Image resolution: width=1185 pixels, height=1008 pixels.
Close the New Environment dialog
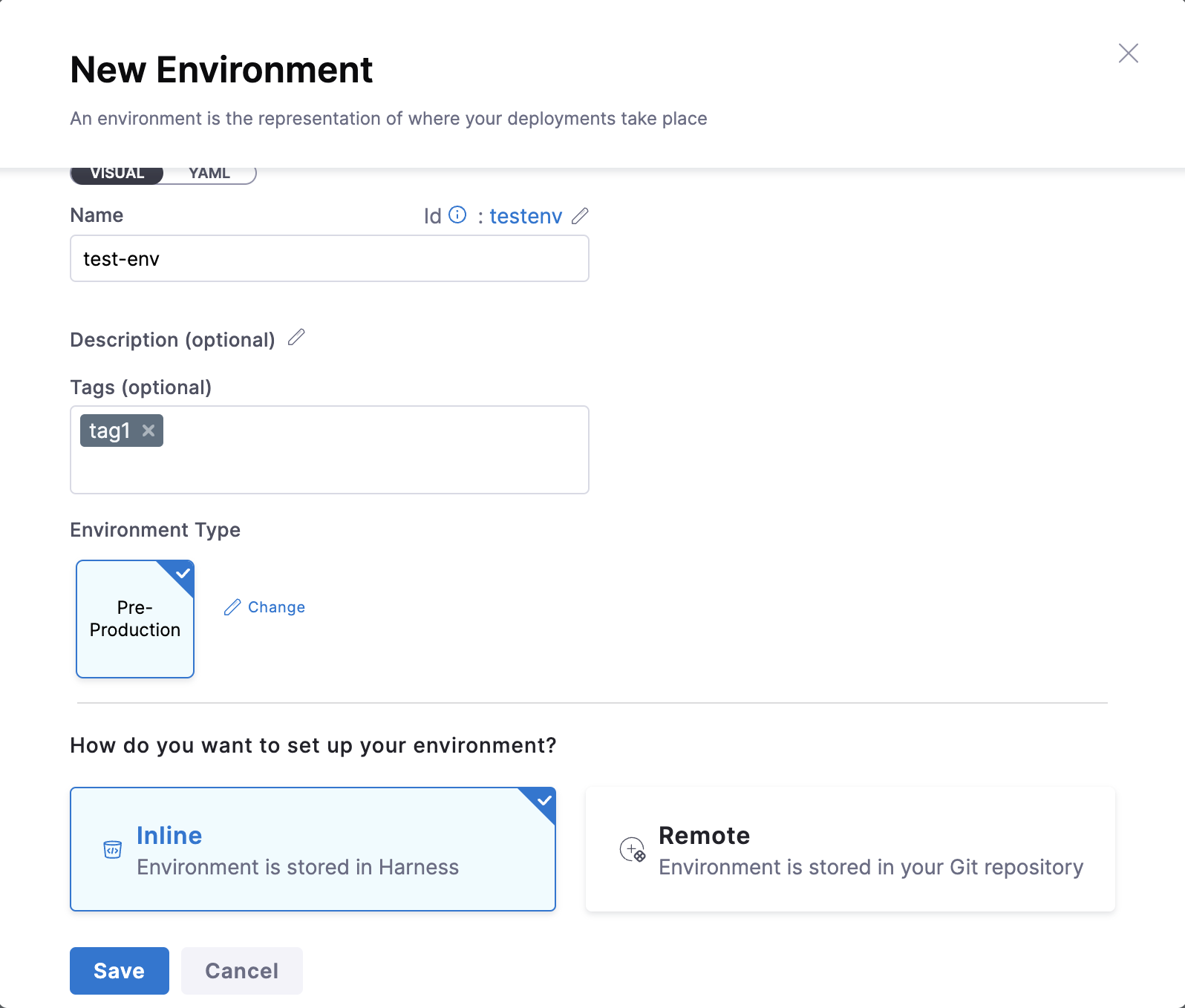click(1128, 53)
